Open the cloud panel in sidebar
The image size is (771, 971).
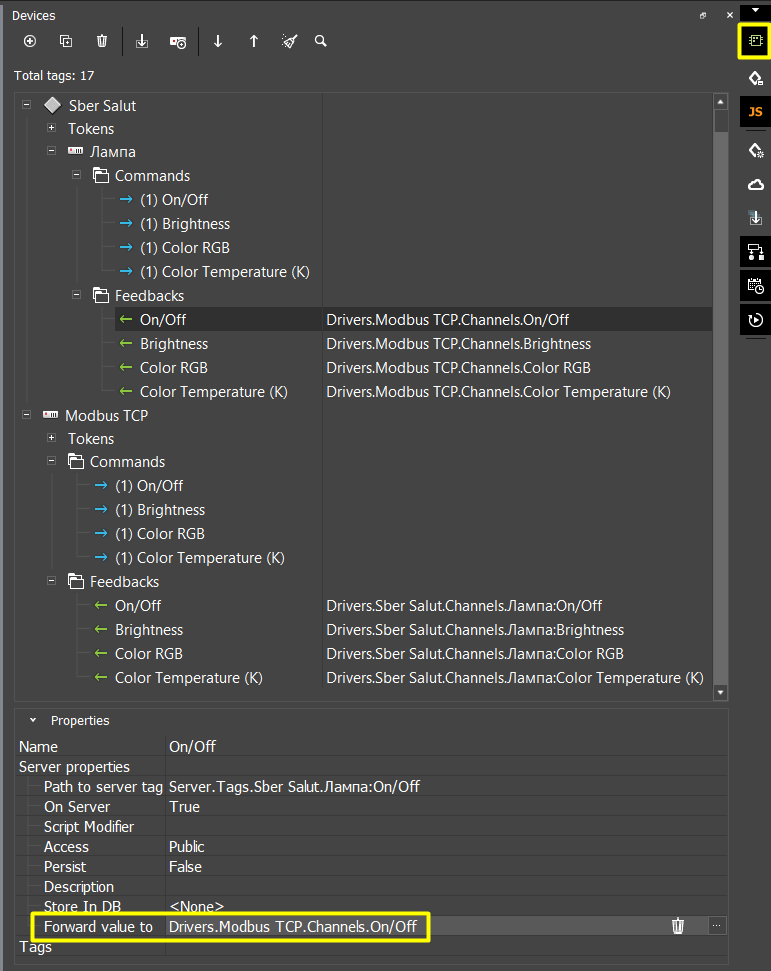[755, 184]
